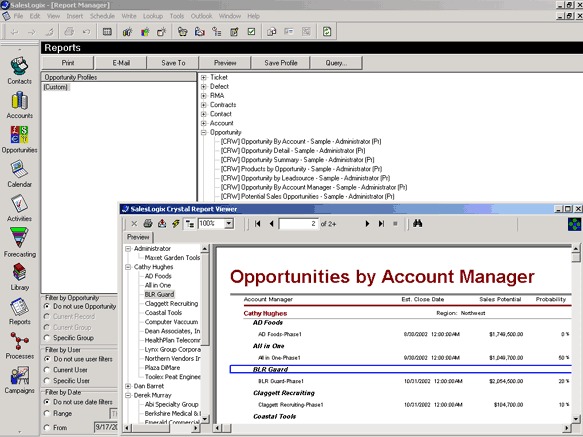Click the Save Profile button
The width and height of the screenshot is (583, 437).
coord(281,63)
